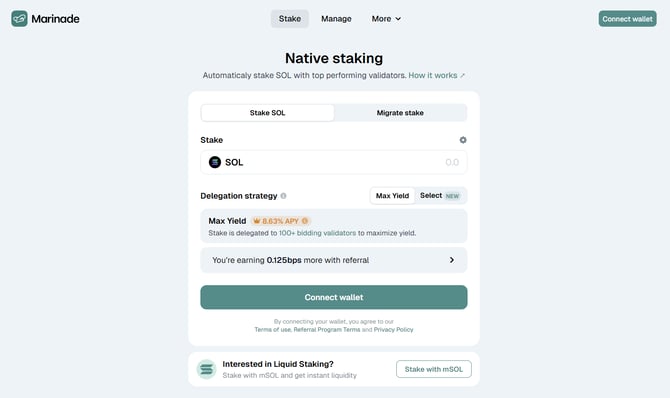Viewport: 670px width, 398px height.
Task: Expand referral earnings chevron arrow
Action: point(452,260)
